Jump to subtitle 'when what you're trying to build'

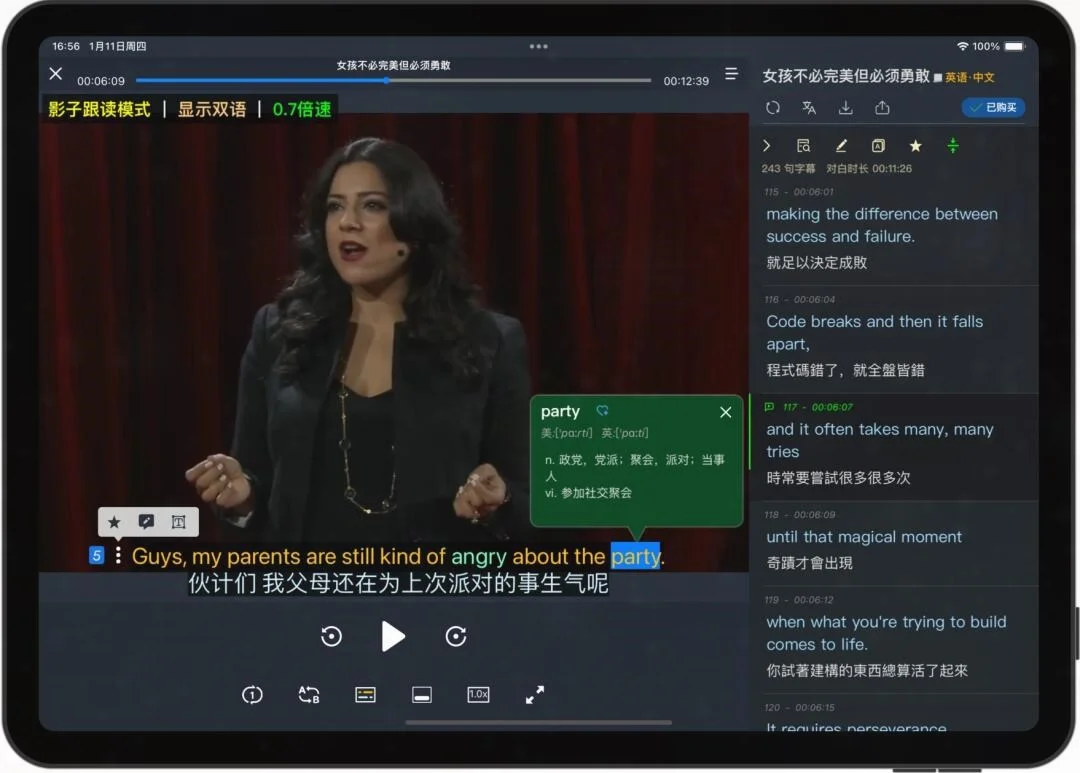point(894,639)
